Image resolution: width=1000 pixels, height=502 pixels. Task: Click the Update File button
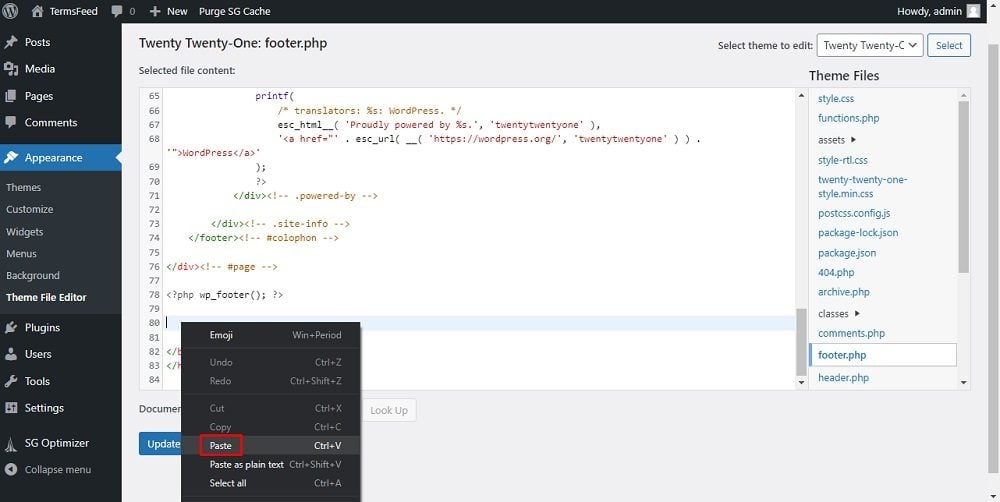pos(160,444)
